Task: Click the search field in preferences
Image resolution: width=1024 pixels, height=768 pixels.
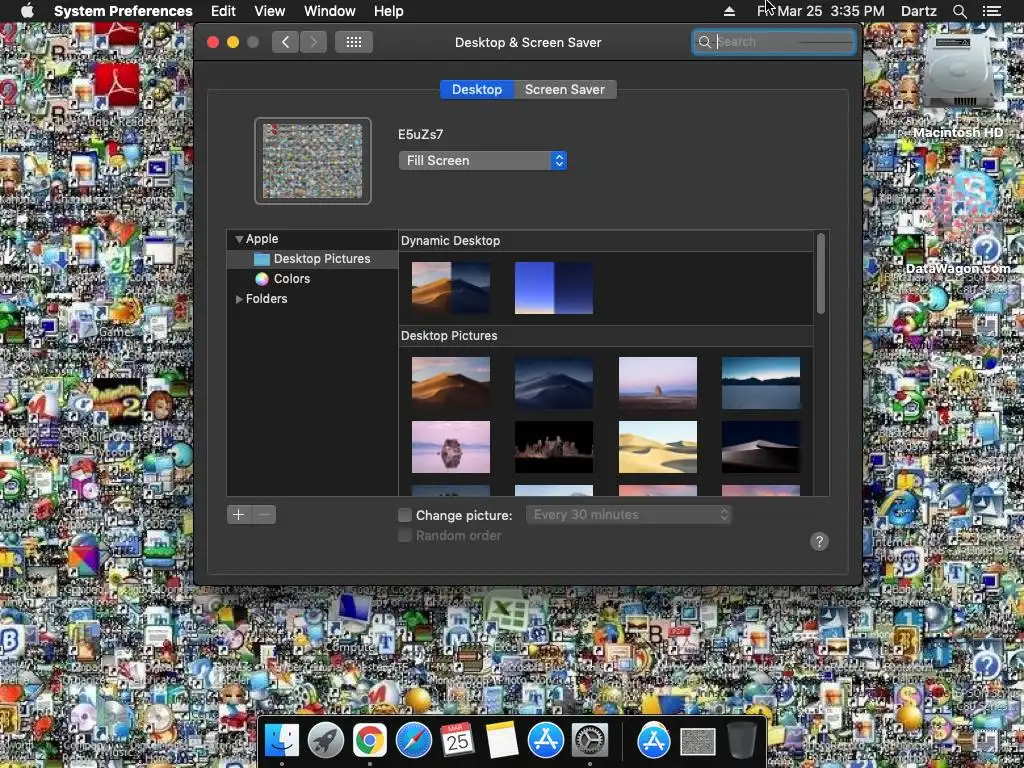Action: pyautogui.click(x=774, y=42)
